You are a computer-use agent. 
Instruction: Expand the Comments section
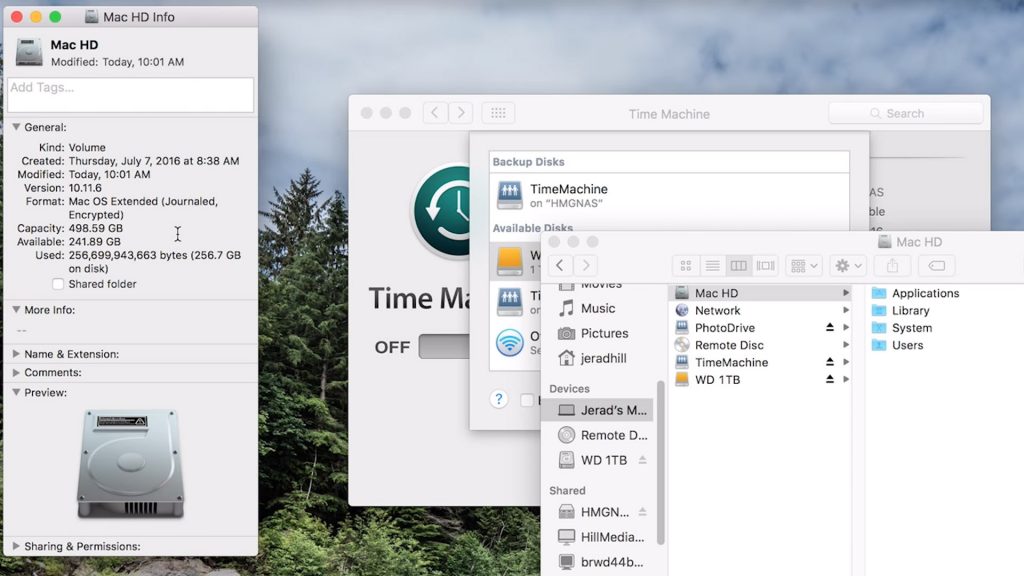16,372
